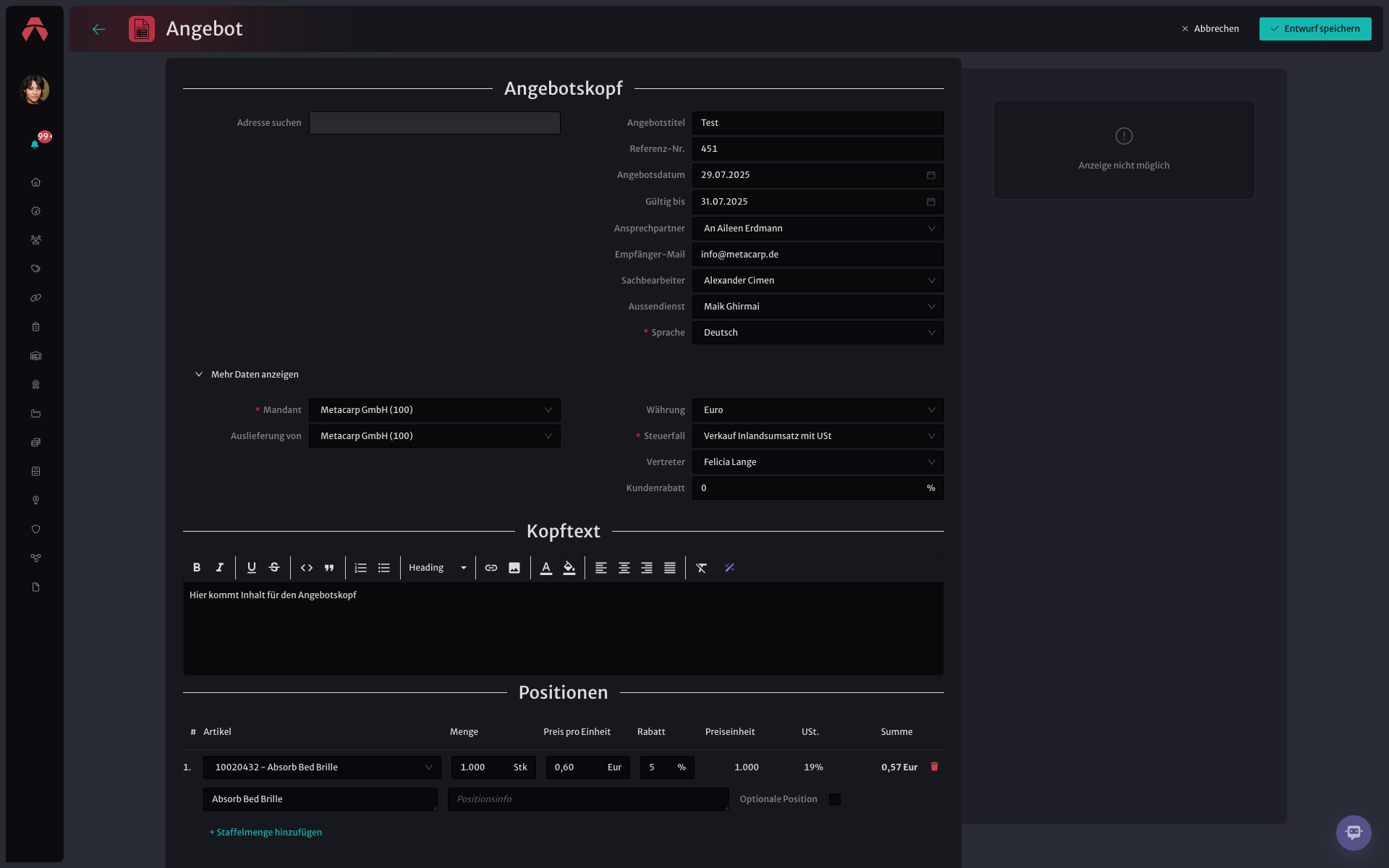Open background fill color picker
Screen dimensions: 1389x868
(x=569, y=568)
